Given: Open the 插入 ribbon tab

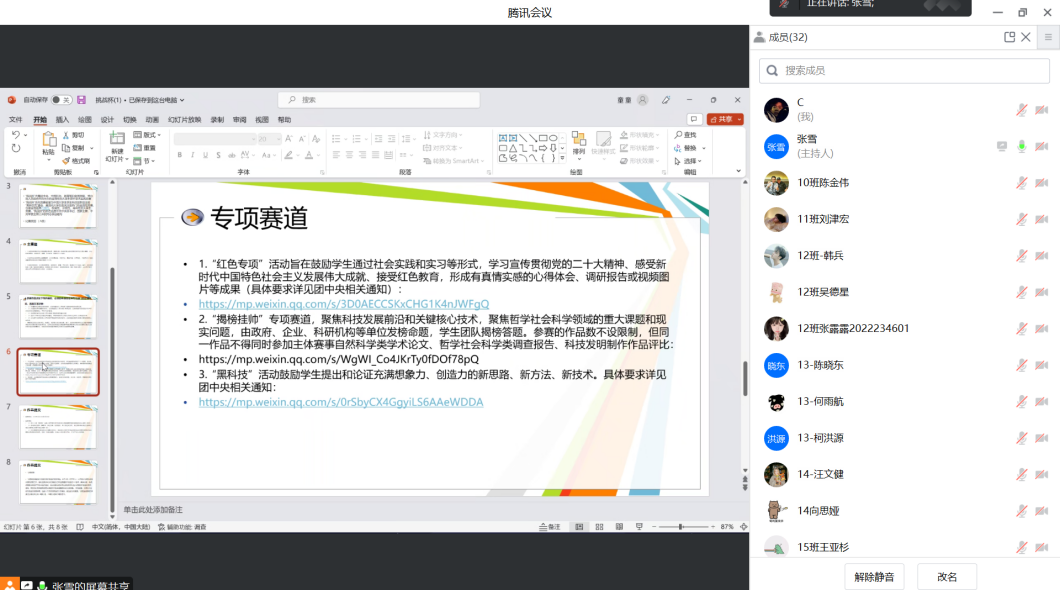Looking at the screenshot, I should coord(62,119).
